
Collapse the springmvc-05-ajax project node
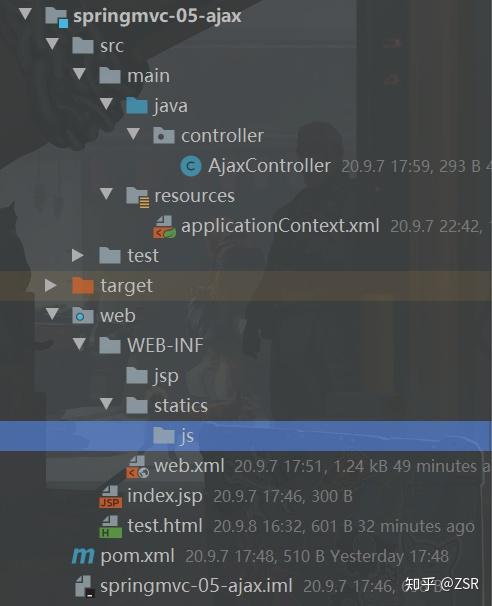click(26, 14)
